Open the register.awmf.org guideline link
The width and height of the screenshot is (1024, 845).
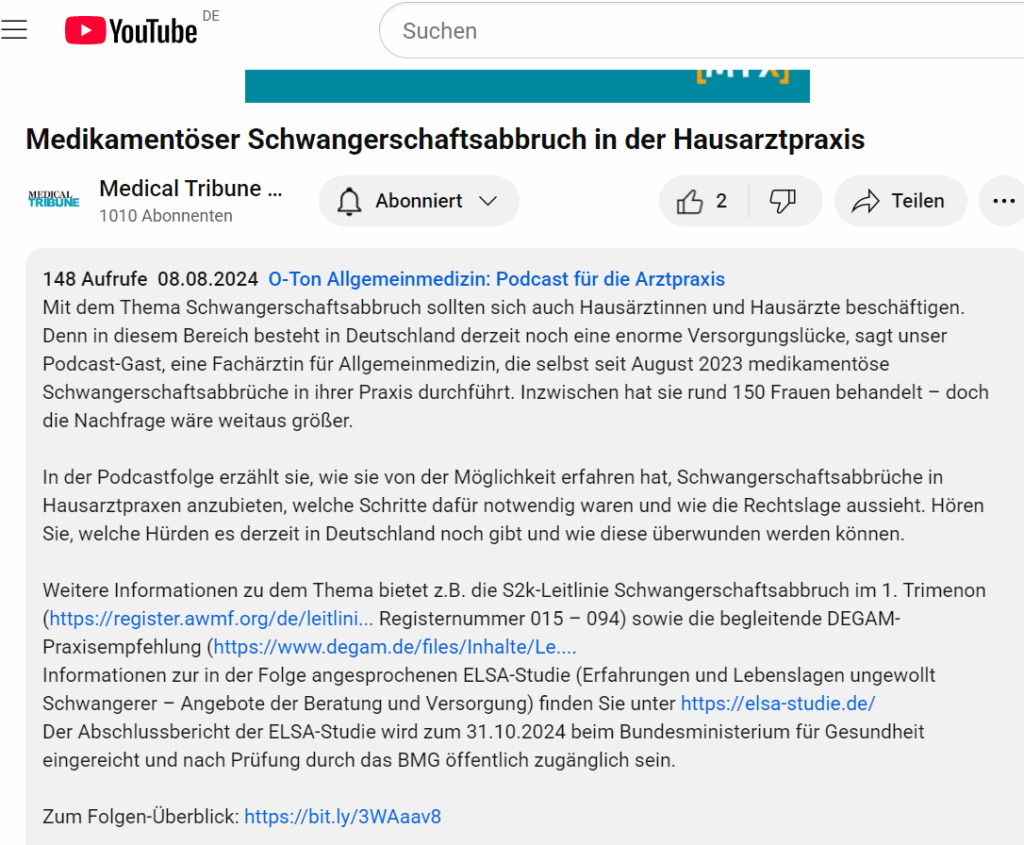211,618
